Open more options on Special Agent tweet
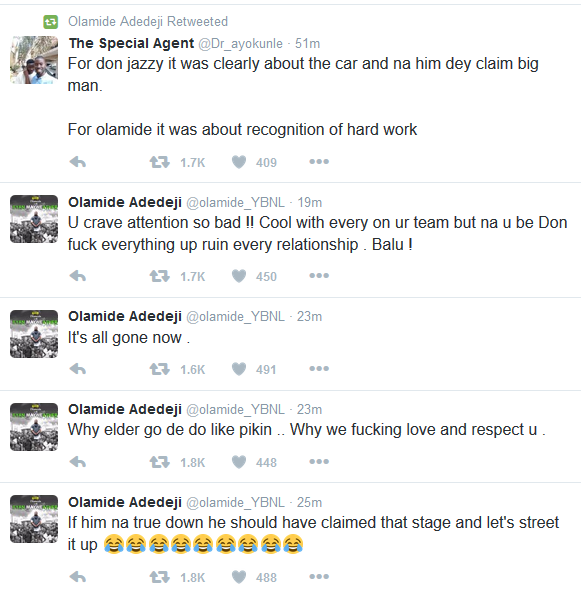 tap(319, 162)
